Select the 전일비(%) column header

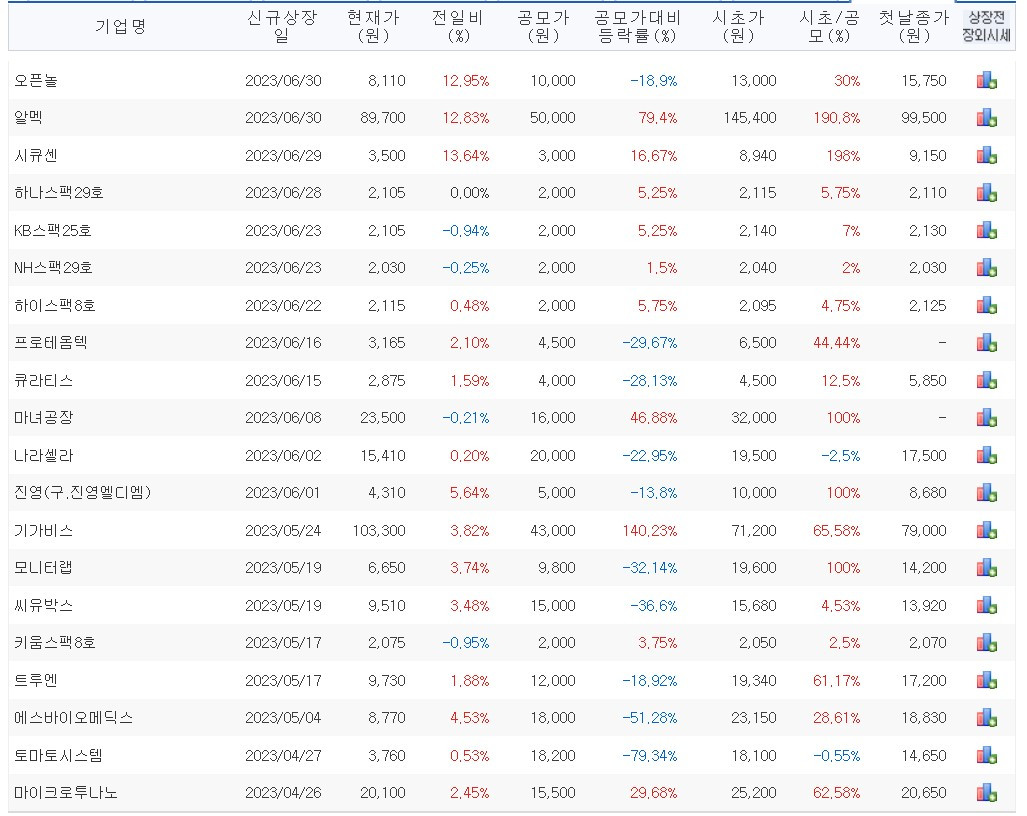pyautogui.click(x=458, y=26)
